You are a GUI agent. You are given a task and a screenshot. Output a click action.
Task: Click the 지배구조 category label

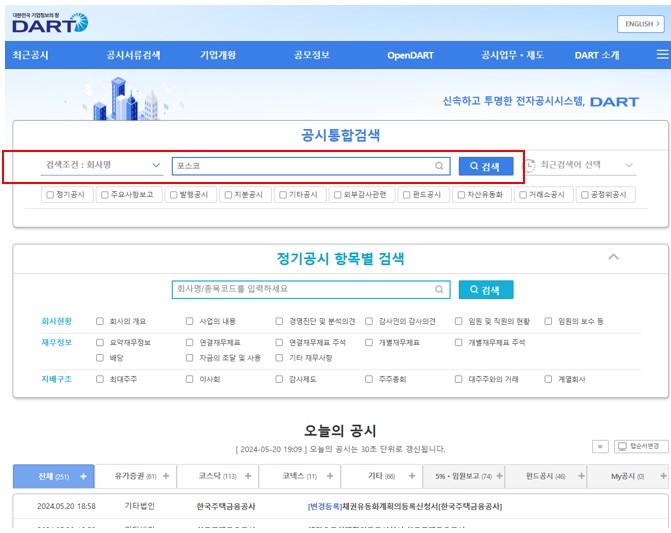[56, 379]
